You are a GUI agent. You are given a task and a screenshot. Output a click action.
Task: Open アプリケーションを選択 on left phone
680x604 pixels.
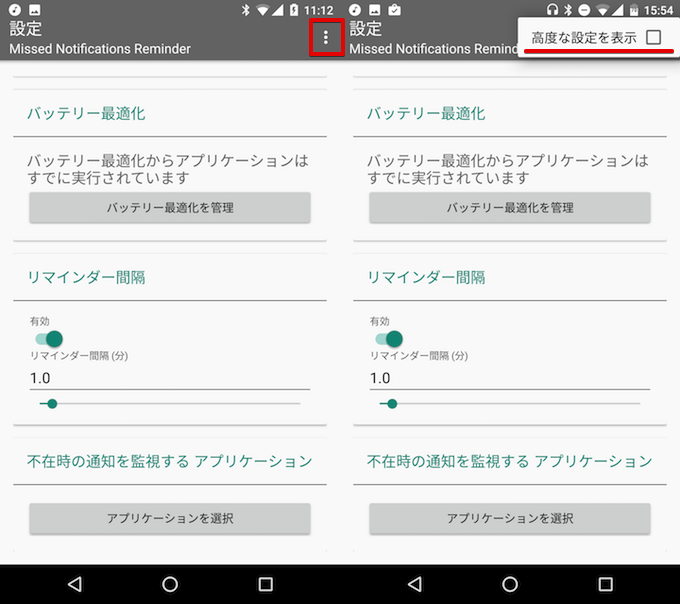[170, 518]
